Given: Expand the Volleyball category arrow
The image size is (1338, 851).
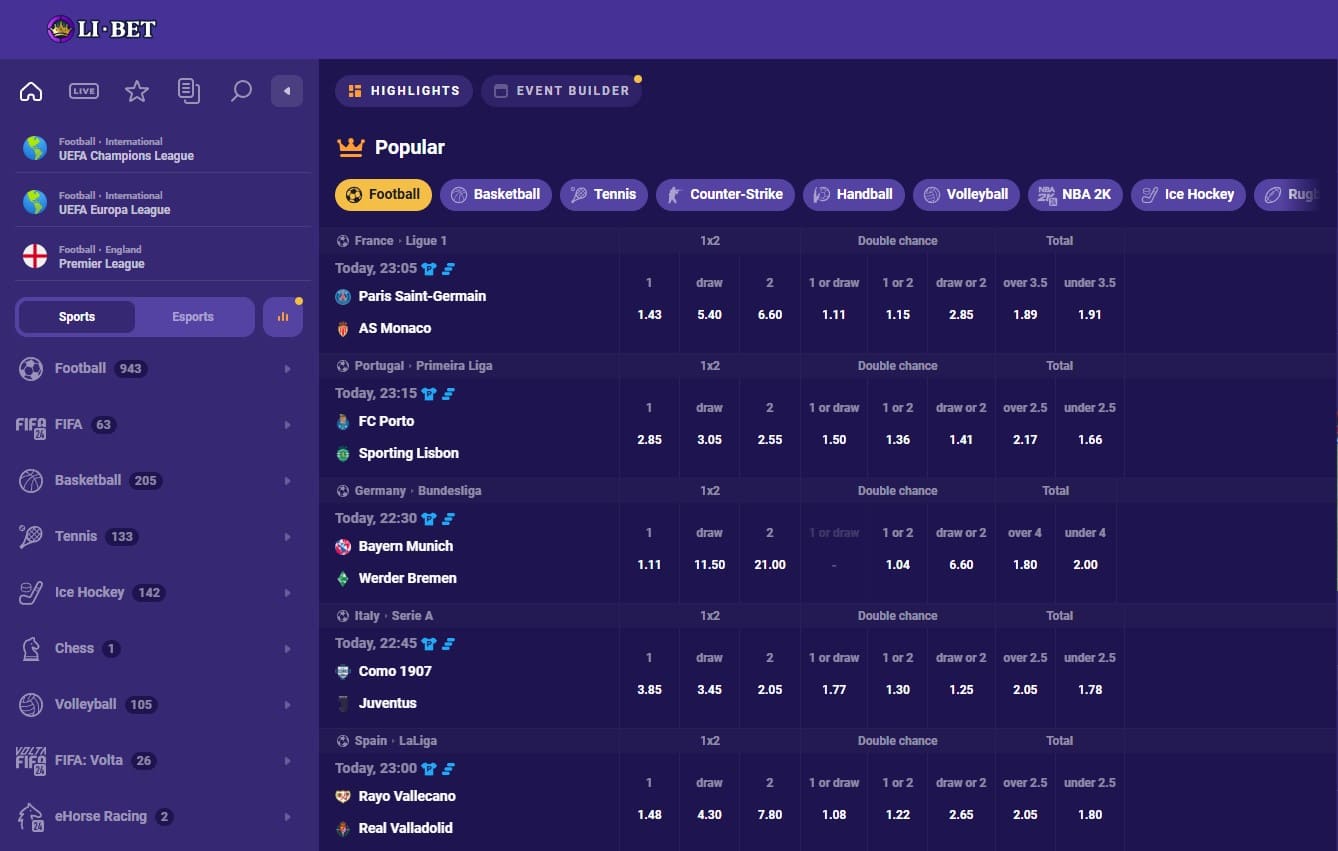Looking at the screenshot, I should point(287,705).
